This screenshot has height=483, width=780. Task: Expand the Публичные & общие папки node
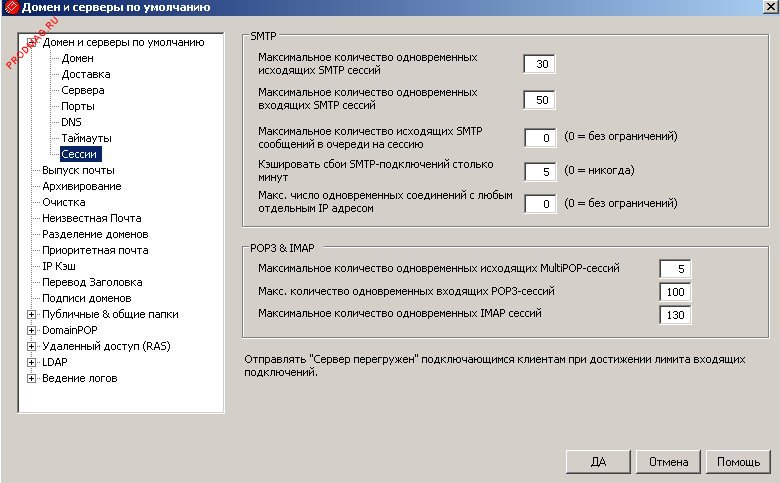[x=32, y=314]
